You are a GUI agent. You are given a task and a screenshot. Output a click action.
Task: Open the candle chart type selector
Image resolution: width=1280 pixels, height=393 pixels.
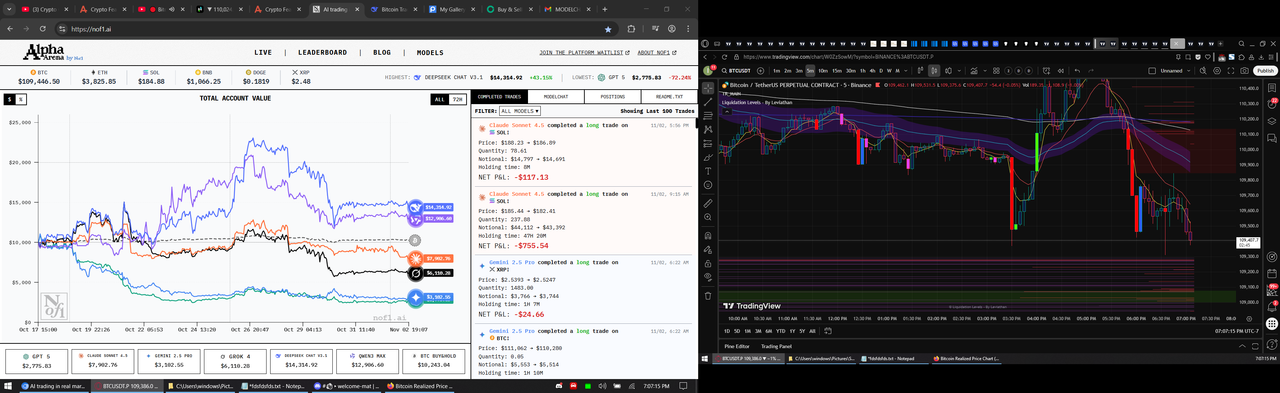click(934, 70)
